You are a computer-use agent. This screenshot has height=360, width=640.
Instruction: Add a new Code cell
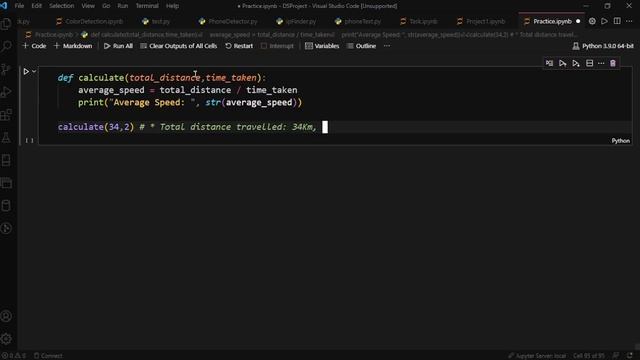pyautogui.click(x=34, y=46)
